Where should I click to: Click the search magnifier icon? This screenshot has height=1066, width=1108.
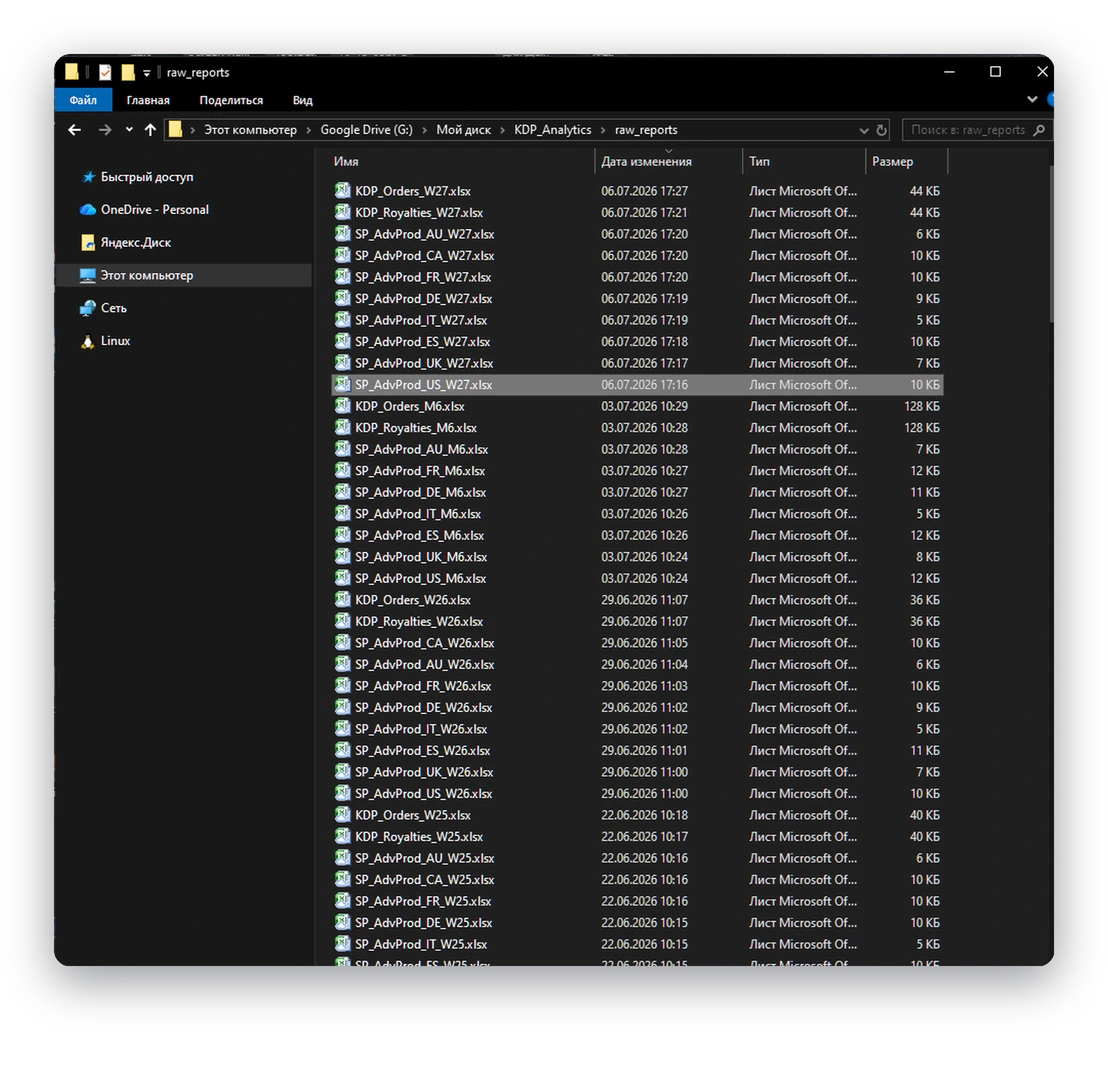[x=1039, y=130]
